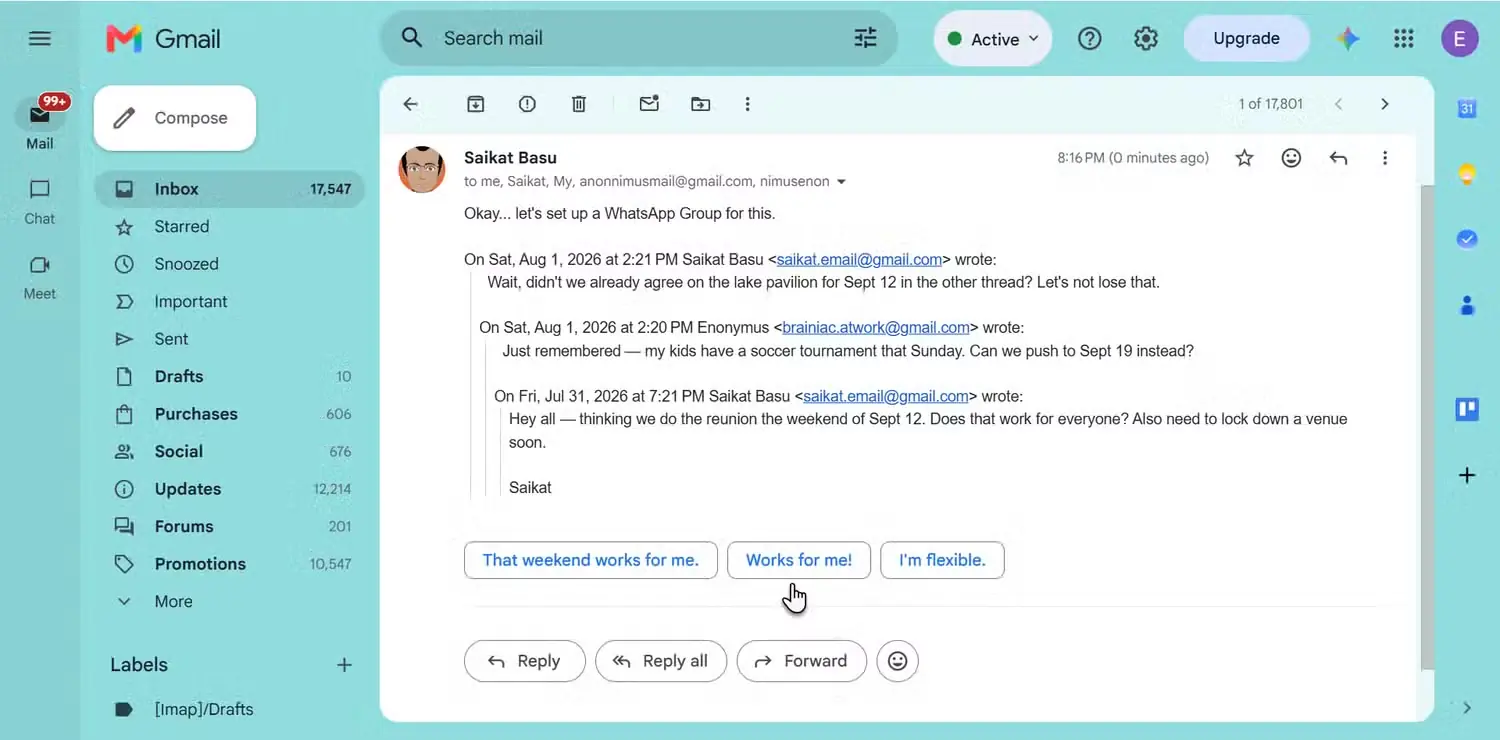1500x740 pixels.
Task: Open Google Keep side panel
Action: click(1467, 174)
